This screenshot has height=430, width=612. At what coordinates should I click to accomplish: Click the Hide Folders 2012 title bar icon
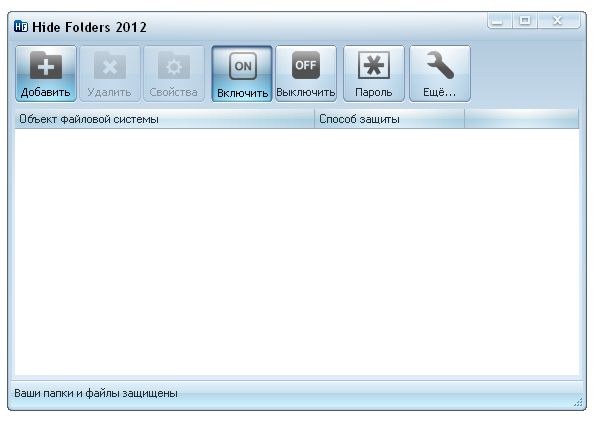point(21,26)
